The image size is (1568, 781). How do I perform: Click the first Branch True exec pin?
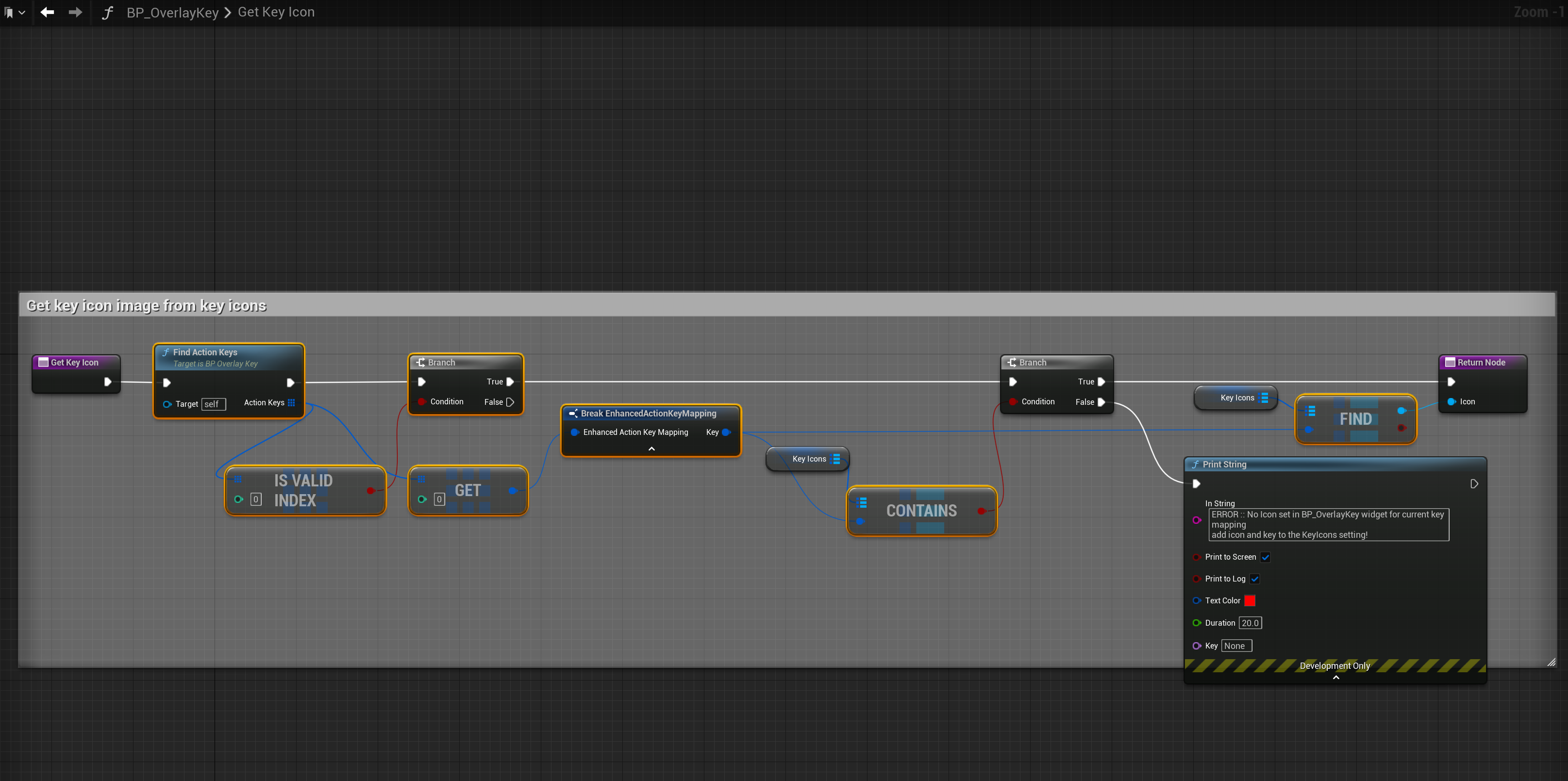pyautogui.click(x=510, y=382)
